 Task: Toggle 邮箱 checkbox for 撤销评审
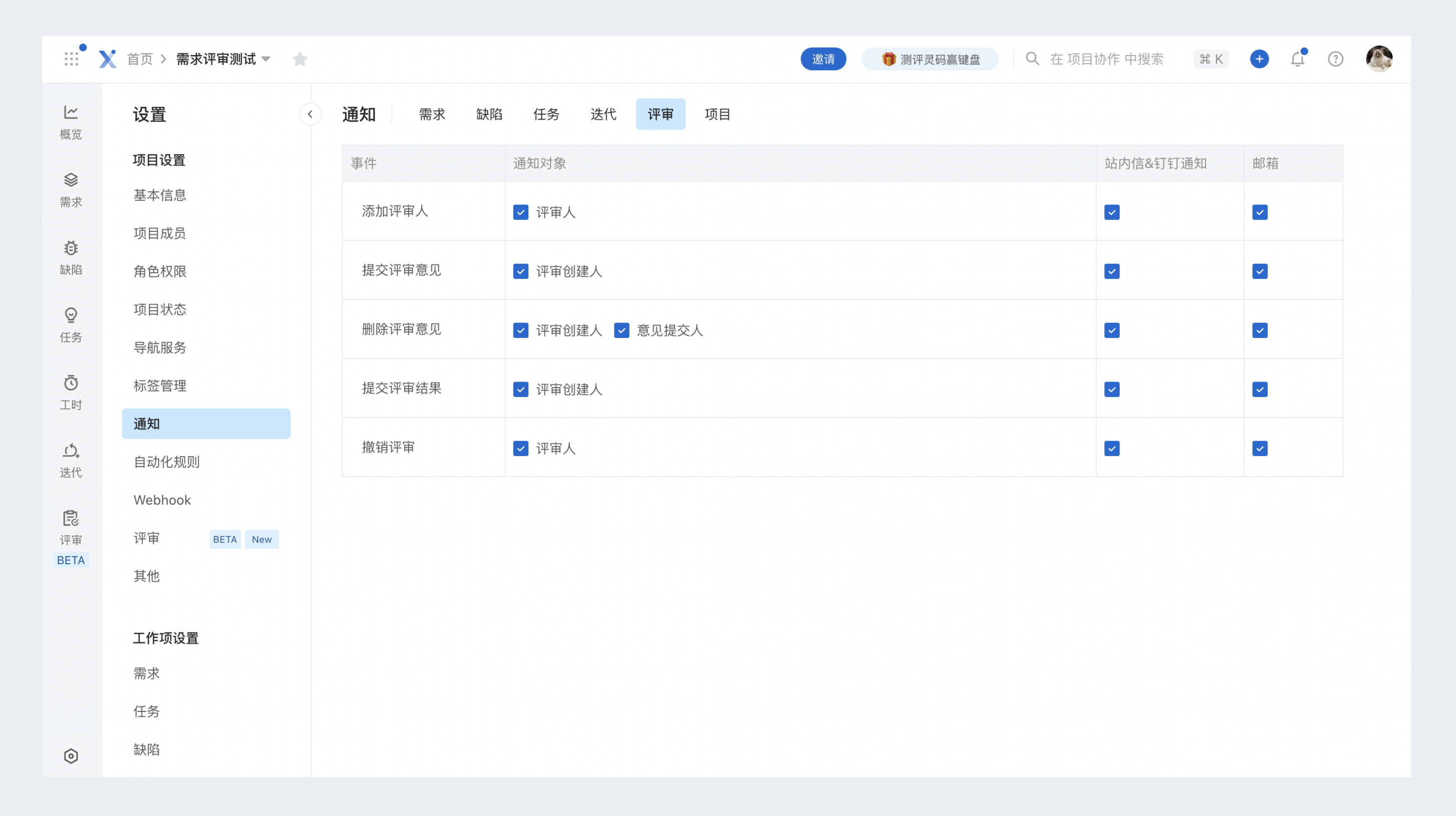coord(1260,449)
